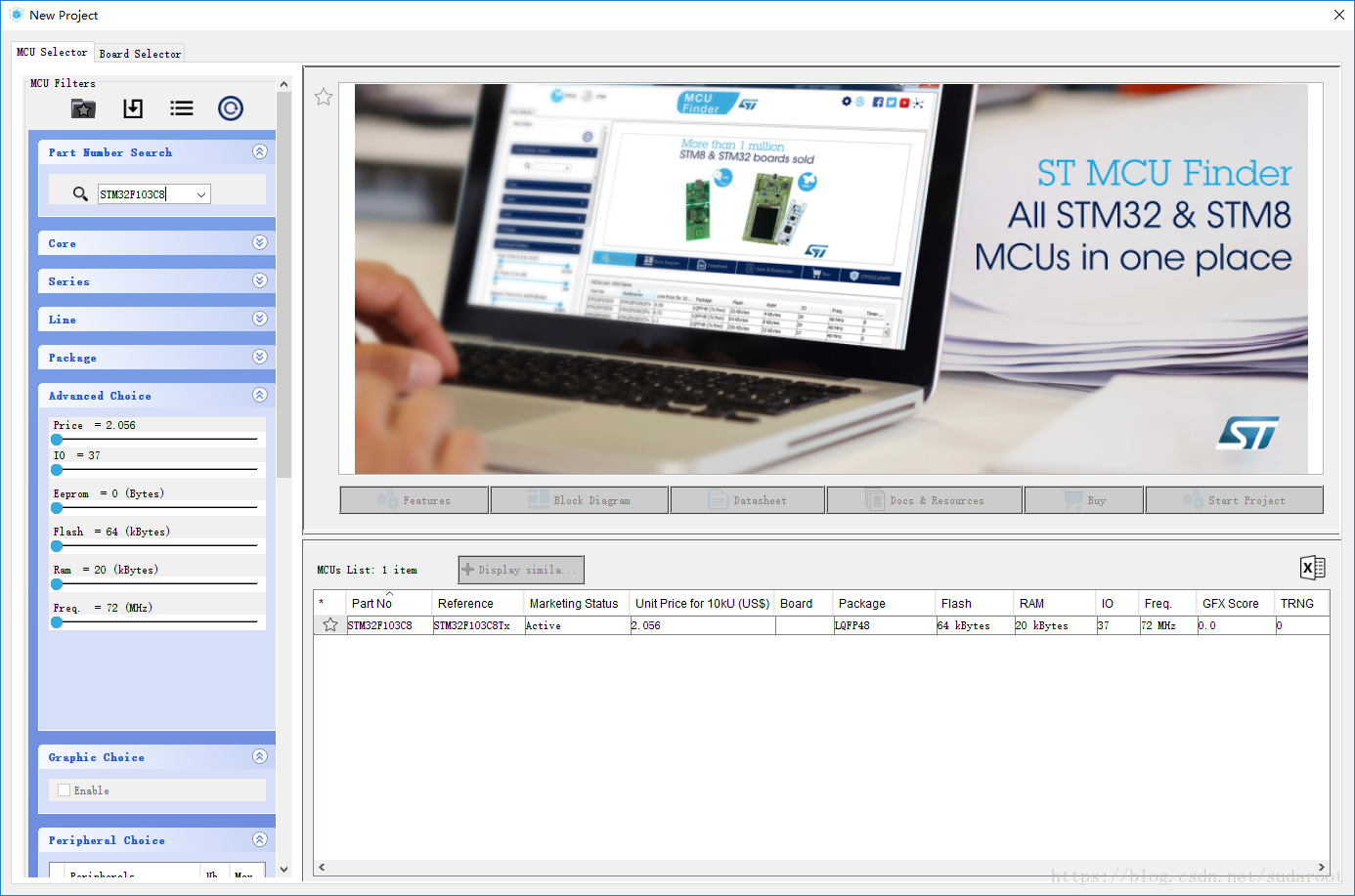
Task: Open Docs & Resources
Action: pos(925,500)
